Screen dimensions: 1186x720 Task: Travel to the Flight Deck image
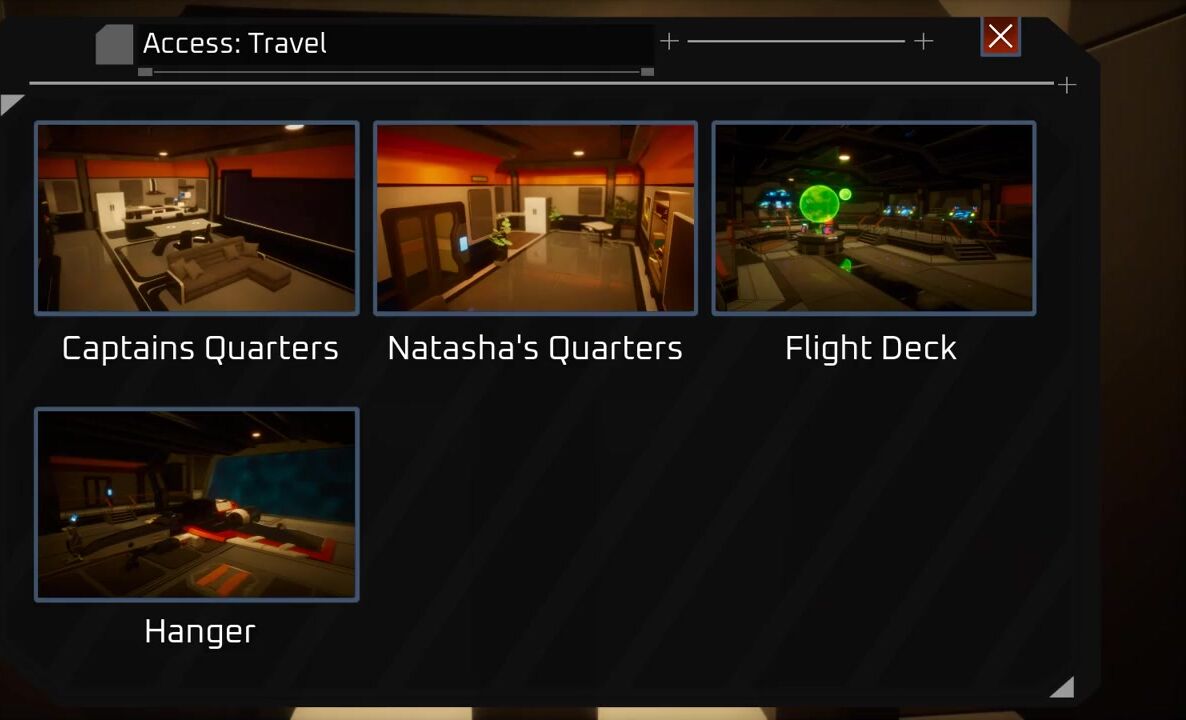coord(874,218)
